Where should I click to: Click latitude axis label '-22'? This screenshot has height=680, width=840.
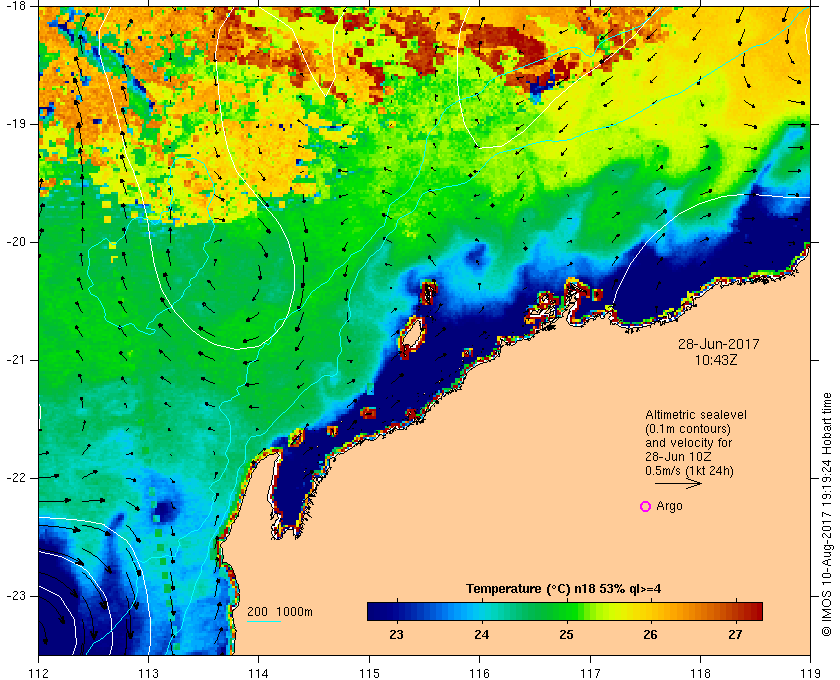(x=16, y=478)
